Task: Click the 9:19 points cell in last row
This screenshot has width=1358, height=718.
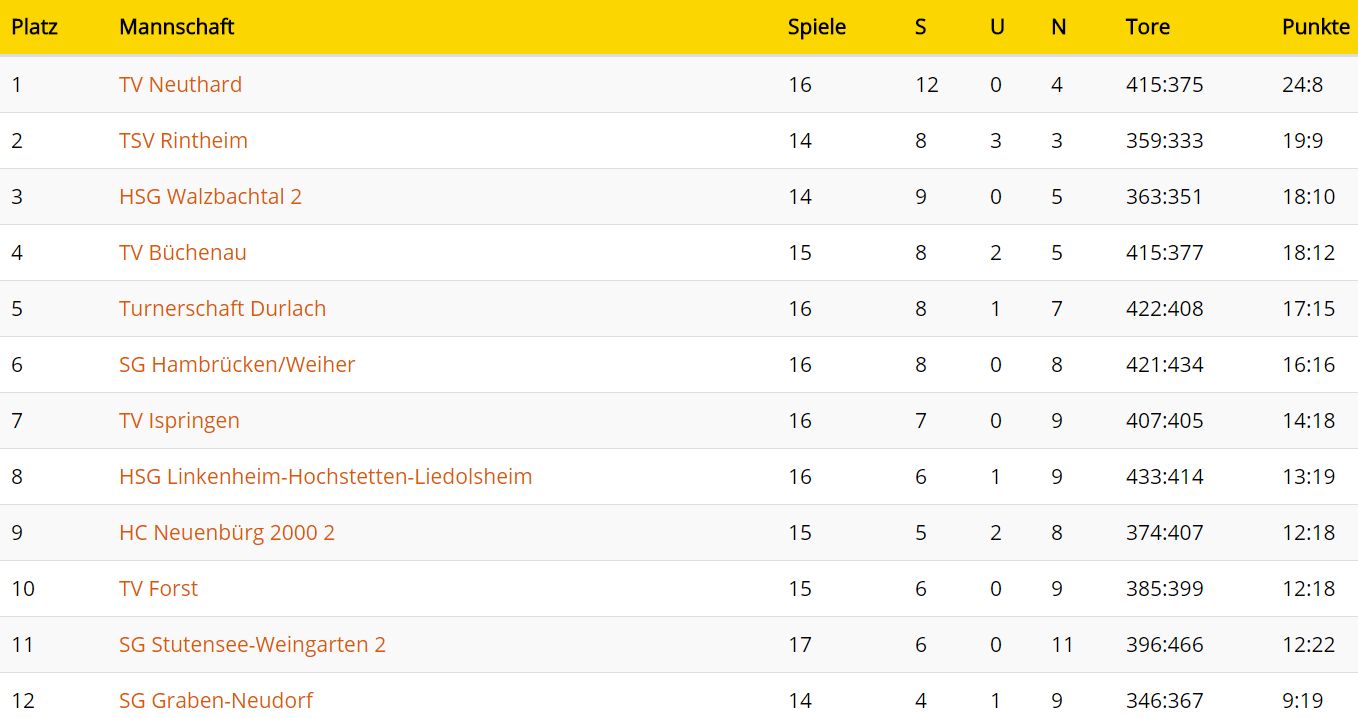Action: (x=1302, y=700)
